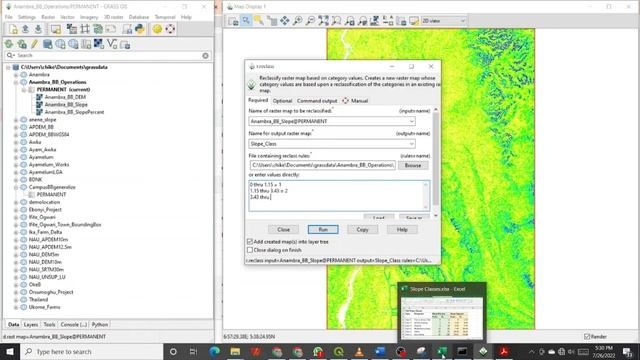This screenshot has width=640, height=360.
Task: Collapse the CampusBBgeneralize location node
Action: [x=16, y=187]
